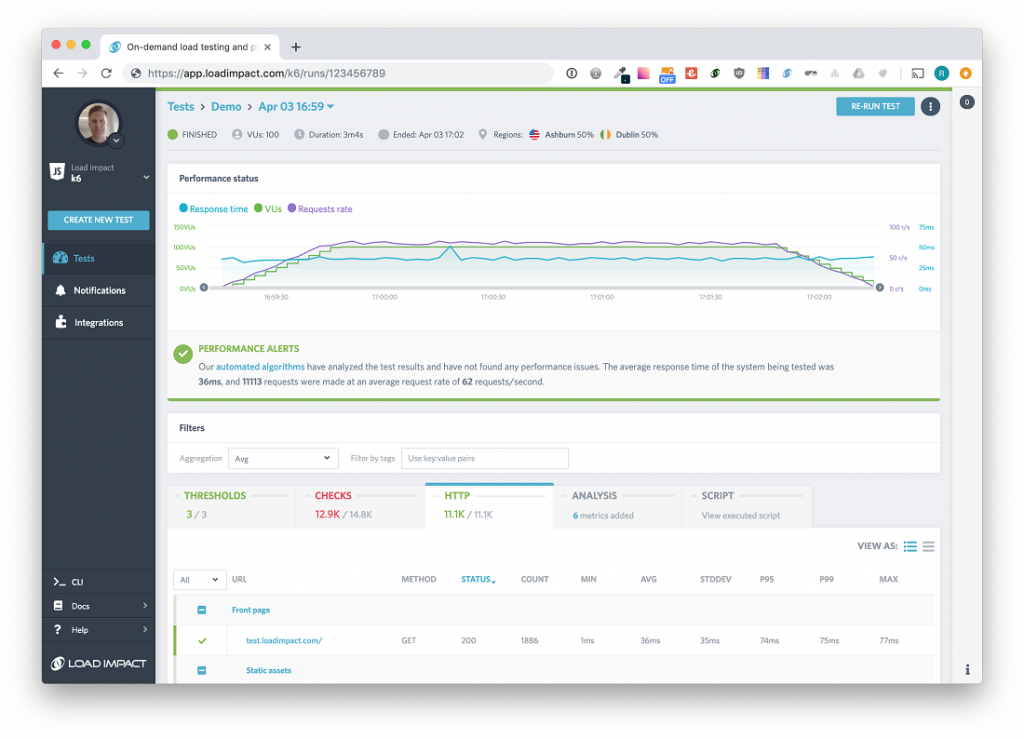Click the Re-Run Test button
The width and height of the screenshot is (1024, 739).
pos(875,106)
